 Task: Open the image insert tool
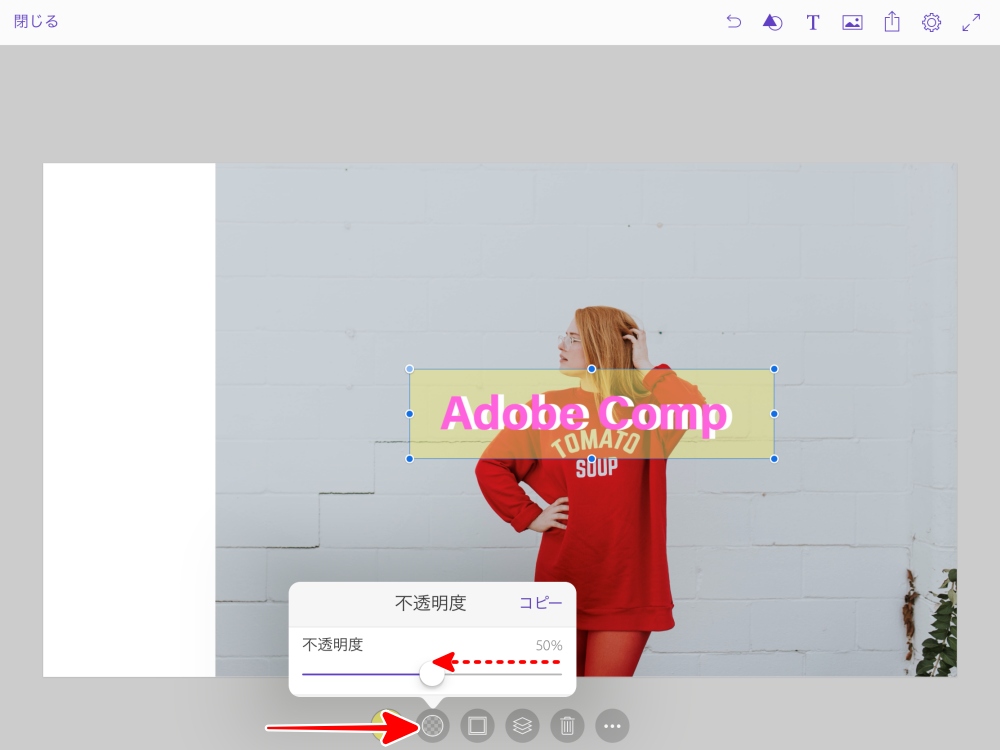852,23
